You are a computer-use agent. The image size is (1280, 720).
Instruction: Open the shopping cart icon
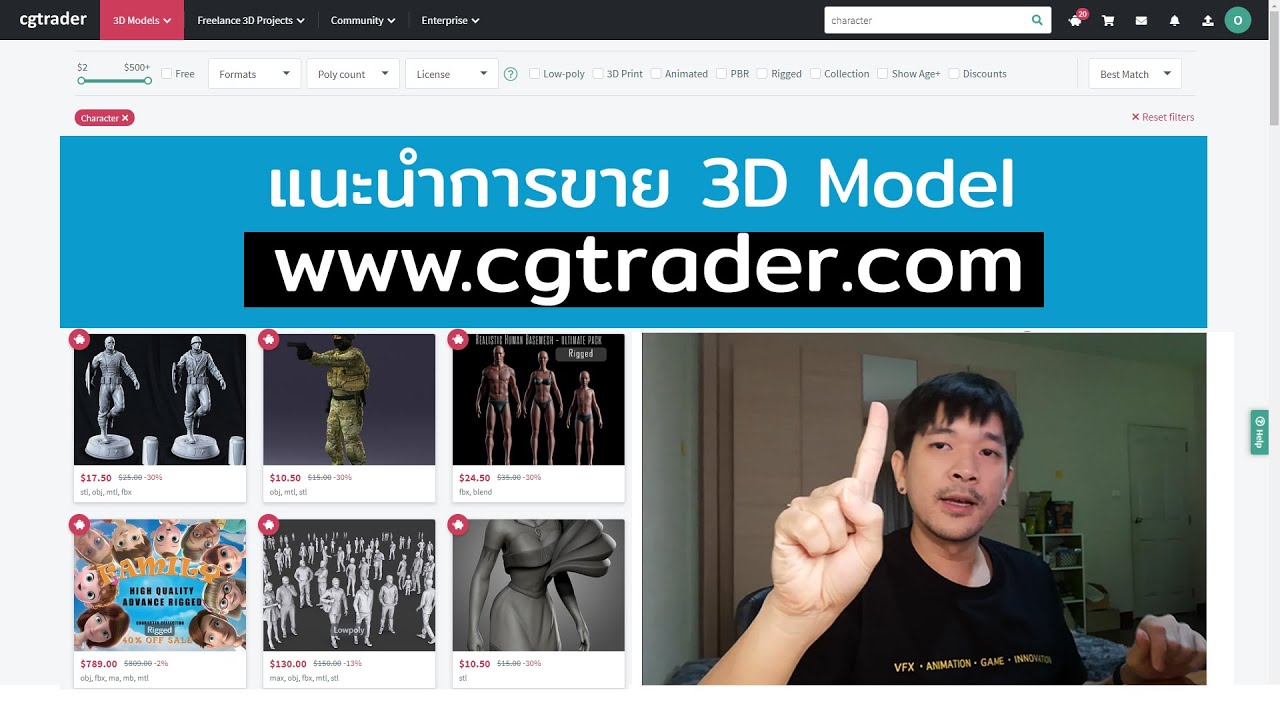tap(1108, 21)
